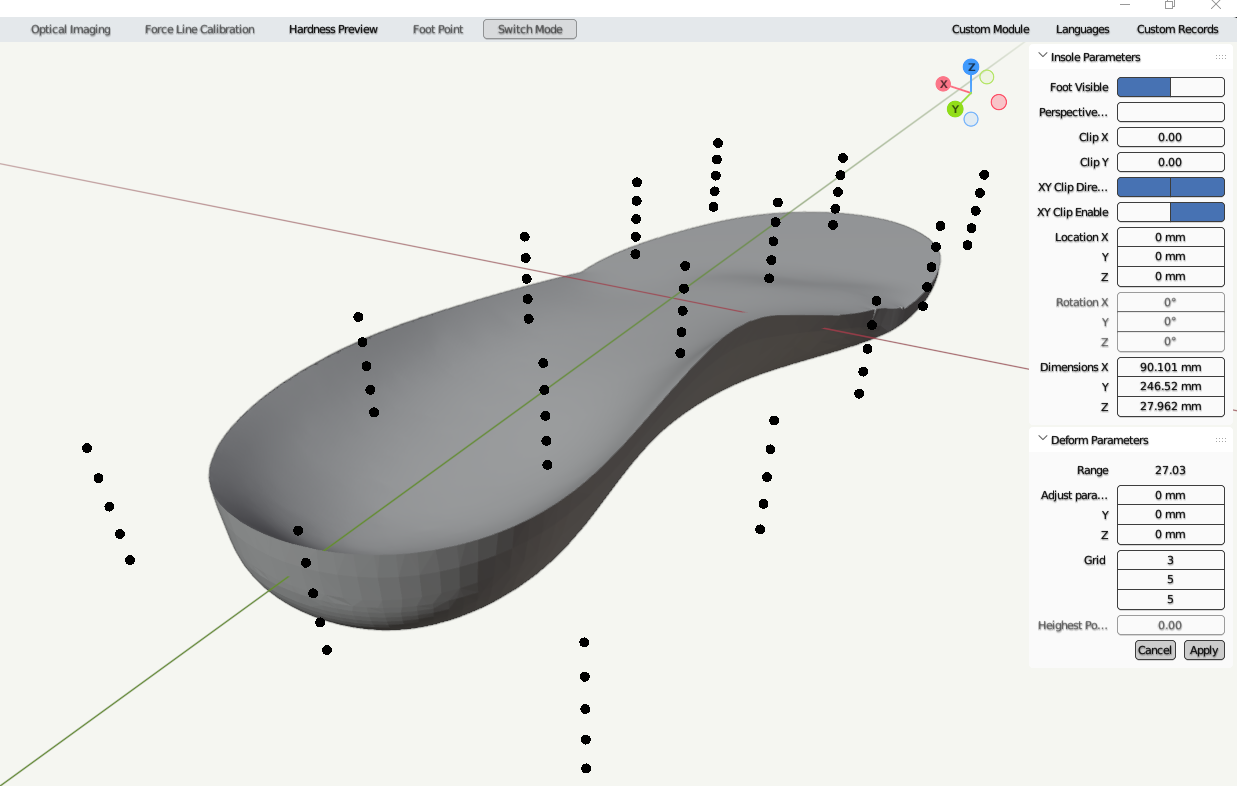Click the green Y axis gizmo handle
This screenshot has width=1237, height=786.
[955, 109]
